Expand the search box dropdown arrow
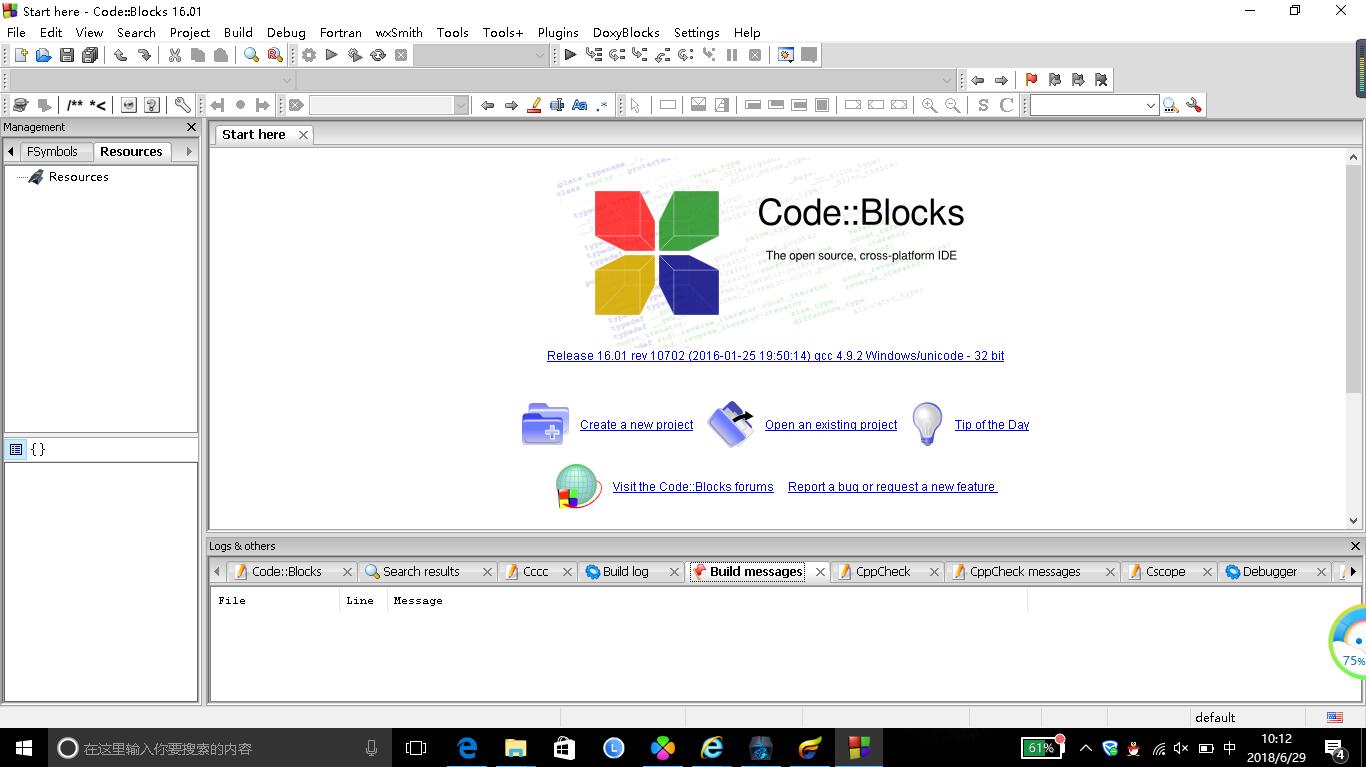 pyautogui.click(x=1150, y=105)
